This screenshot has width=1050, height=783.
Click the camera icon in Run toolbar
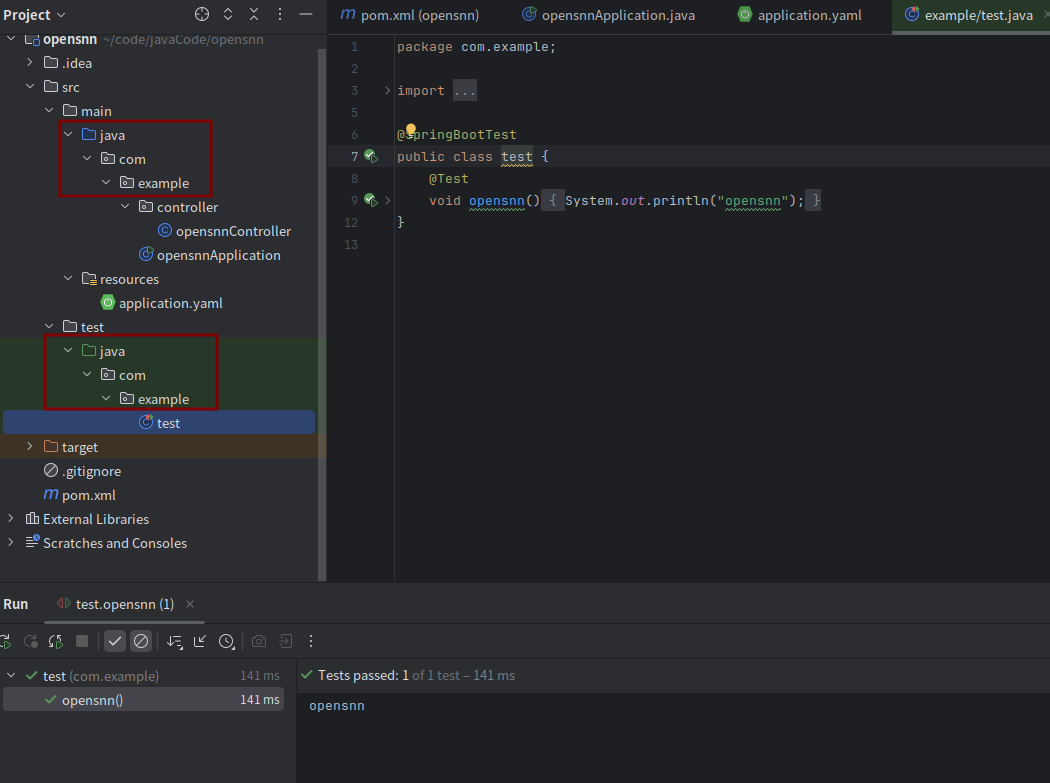point(258,642)
